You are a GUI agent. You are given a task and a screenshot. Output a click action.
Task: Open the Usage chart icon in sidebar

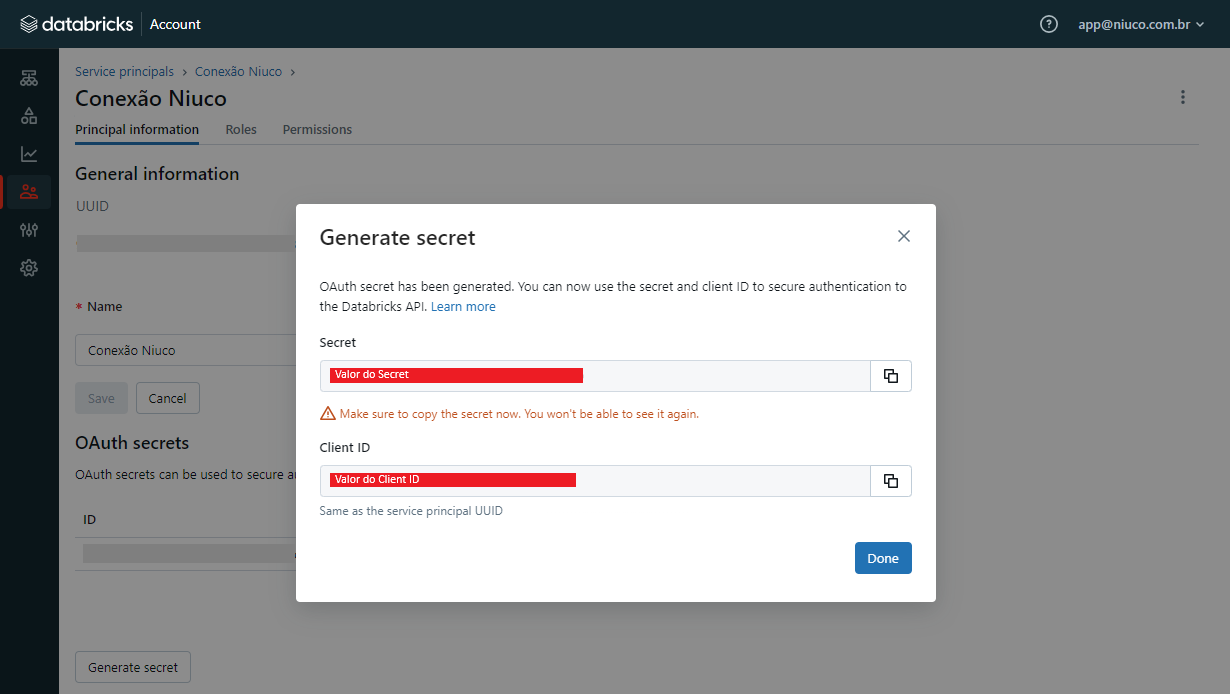pyautogui.click(x=29, y=154)
